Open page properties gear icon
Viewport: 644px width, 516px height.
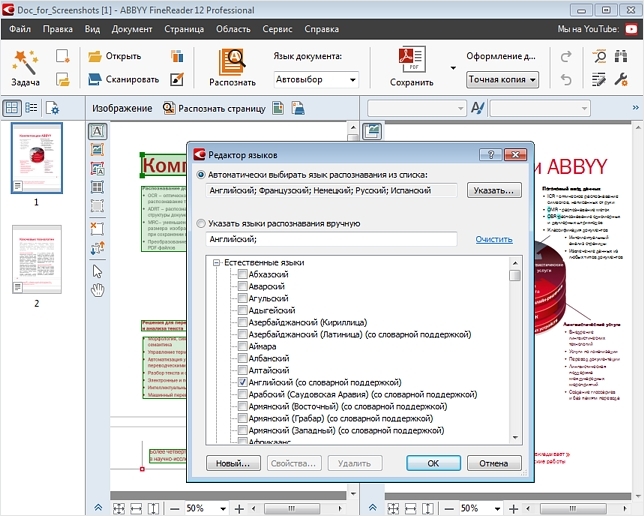click(52, 108)
